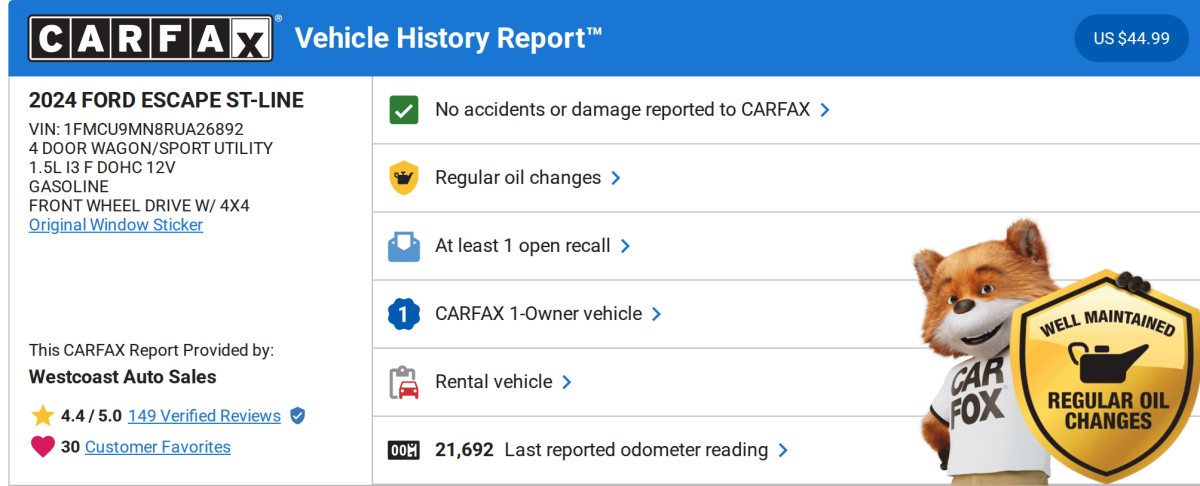Open the Original Window Sticker link

point(116,225)
